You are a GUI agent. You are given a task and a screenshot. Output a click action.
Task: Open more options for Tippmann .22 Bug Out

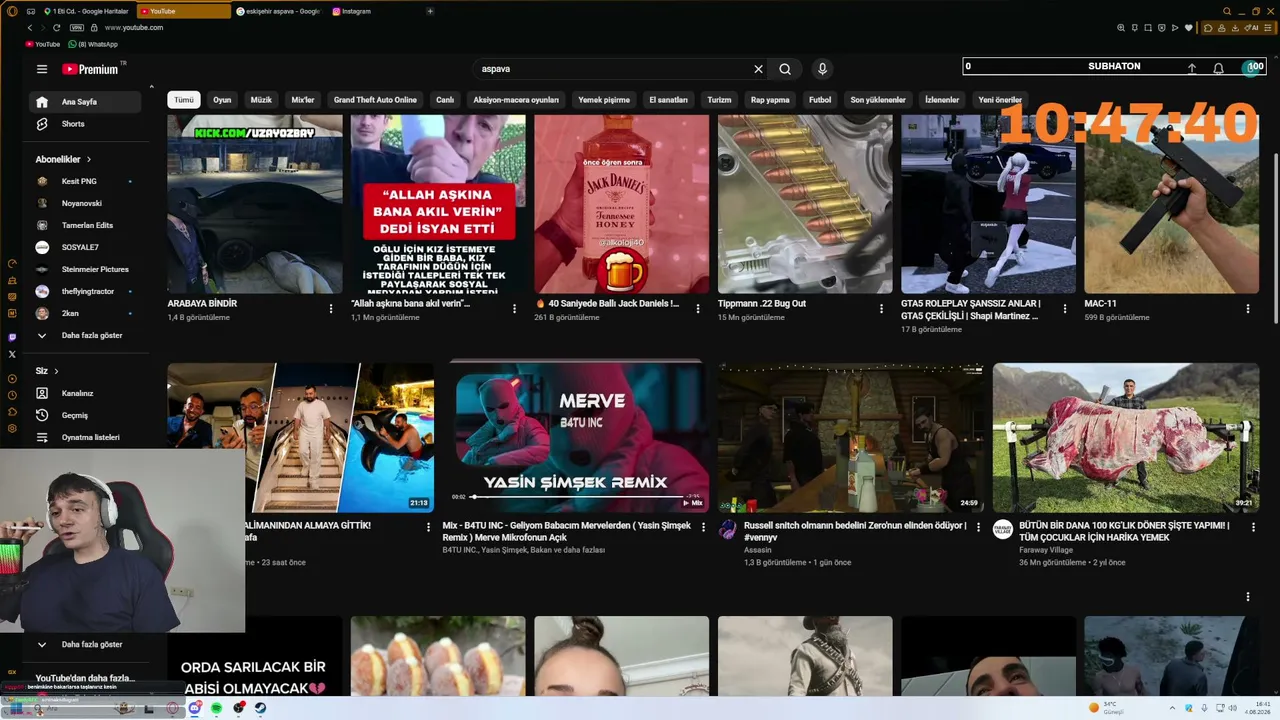tap(881, 309)
